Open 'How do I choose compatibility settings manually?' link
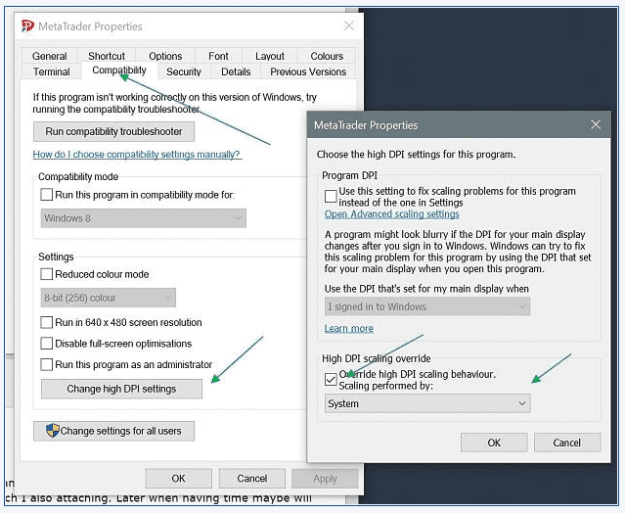Screen dimensions: 625x513 coord(137,154)
